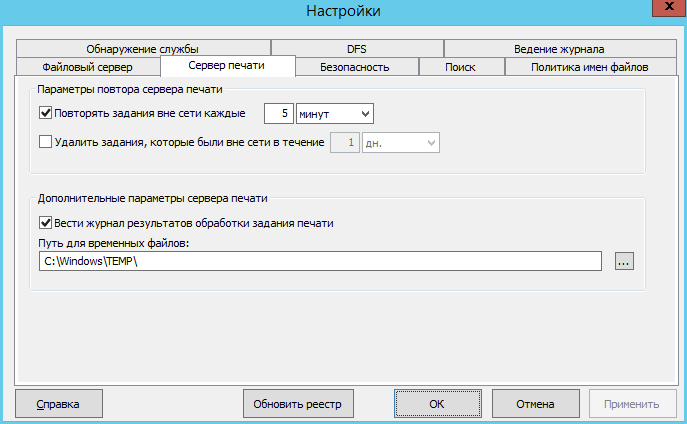Viewport: 687px width, 424px height.
Task: Close the Настройки dialog window
Action: (x=660, y=9)
